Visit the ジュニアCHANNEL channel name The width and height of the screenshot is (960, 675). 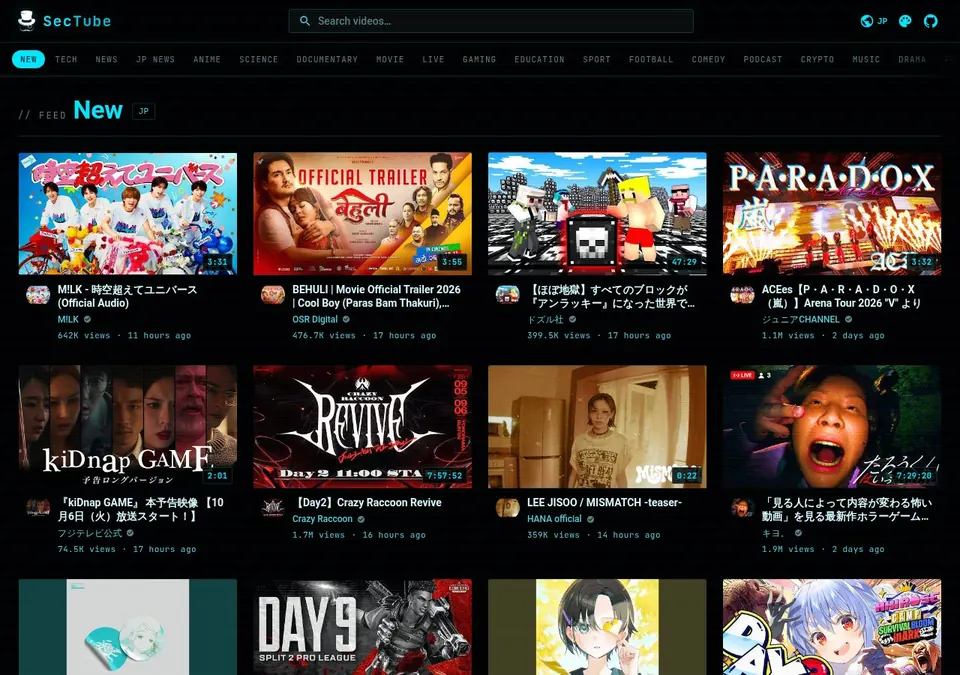(800, 319)
